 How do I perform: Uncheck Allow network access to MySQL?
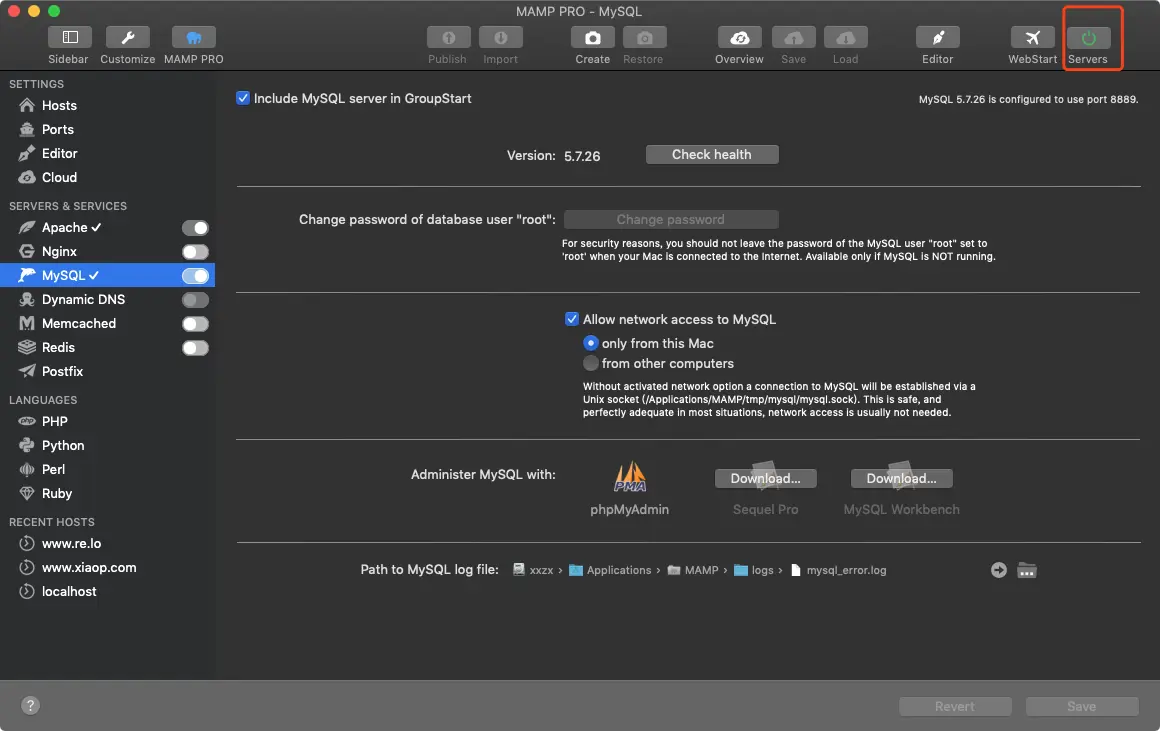pyautogui.click(x=572, y=319)
